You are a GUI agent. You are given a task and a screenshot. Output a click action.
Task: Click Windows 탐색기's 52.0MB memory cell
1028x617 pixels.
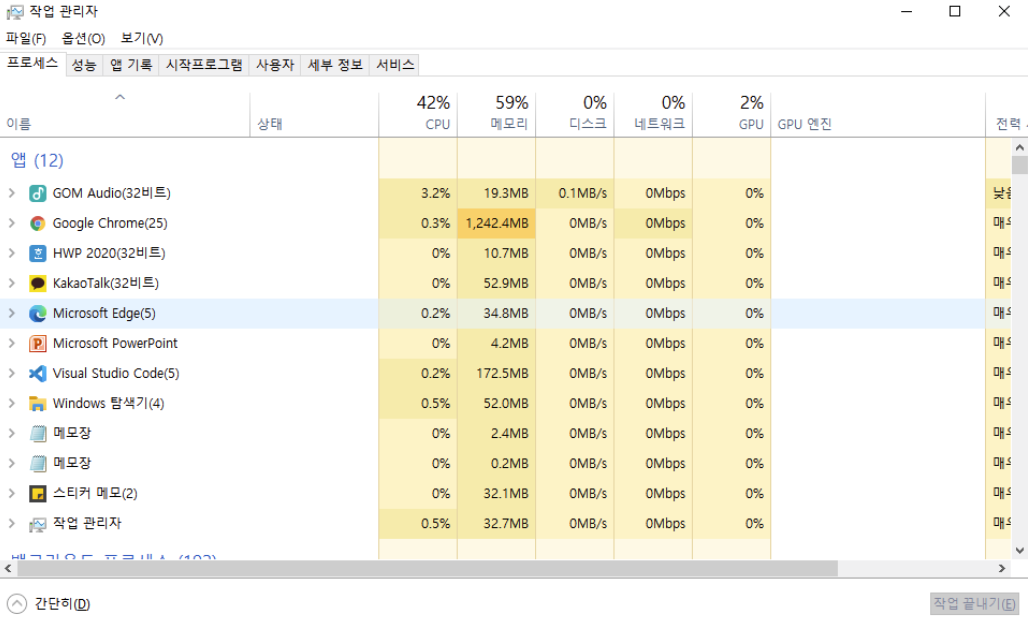(496, 403)
